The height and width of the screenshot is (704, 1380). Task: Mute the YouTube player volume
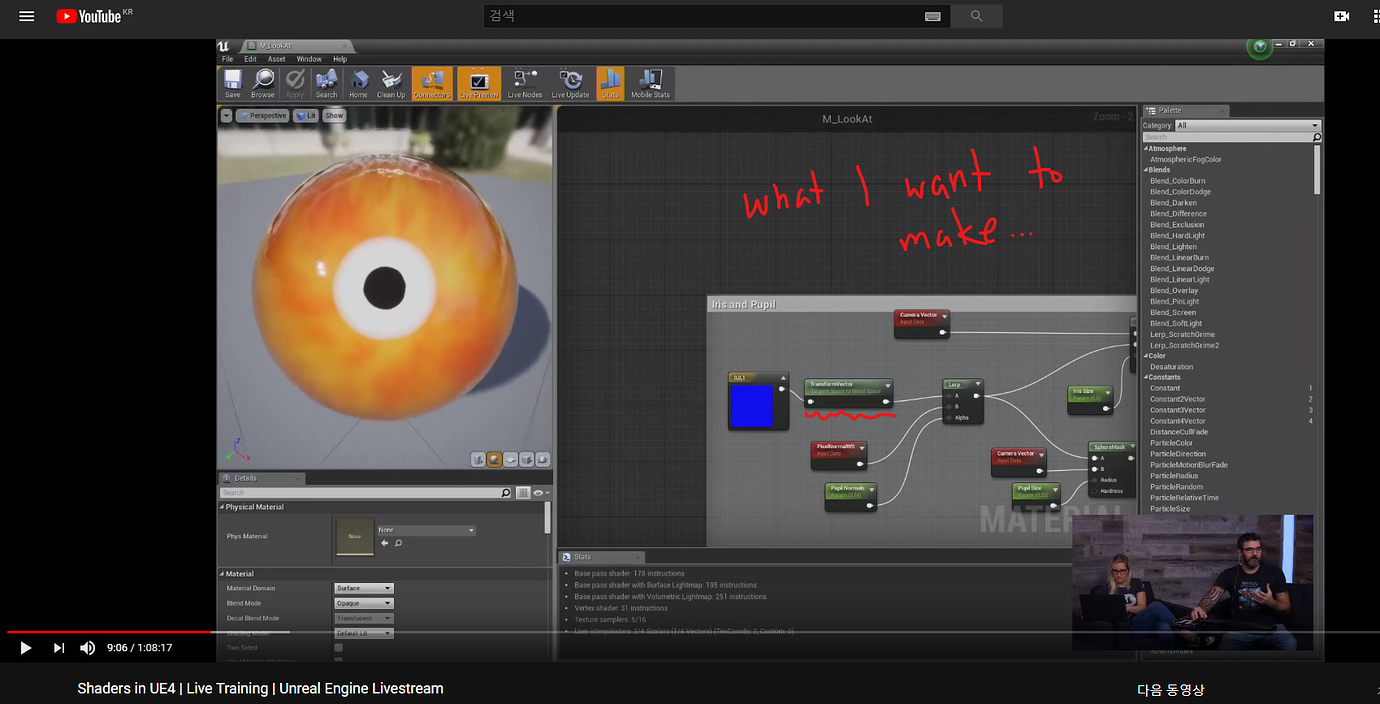[87, 647]
